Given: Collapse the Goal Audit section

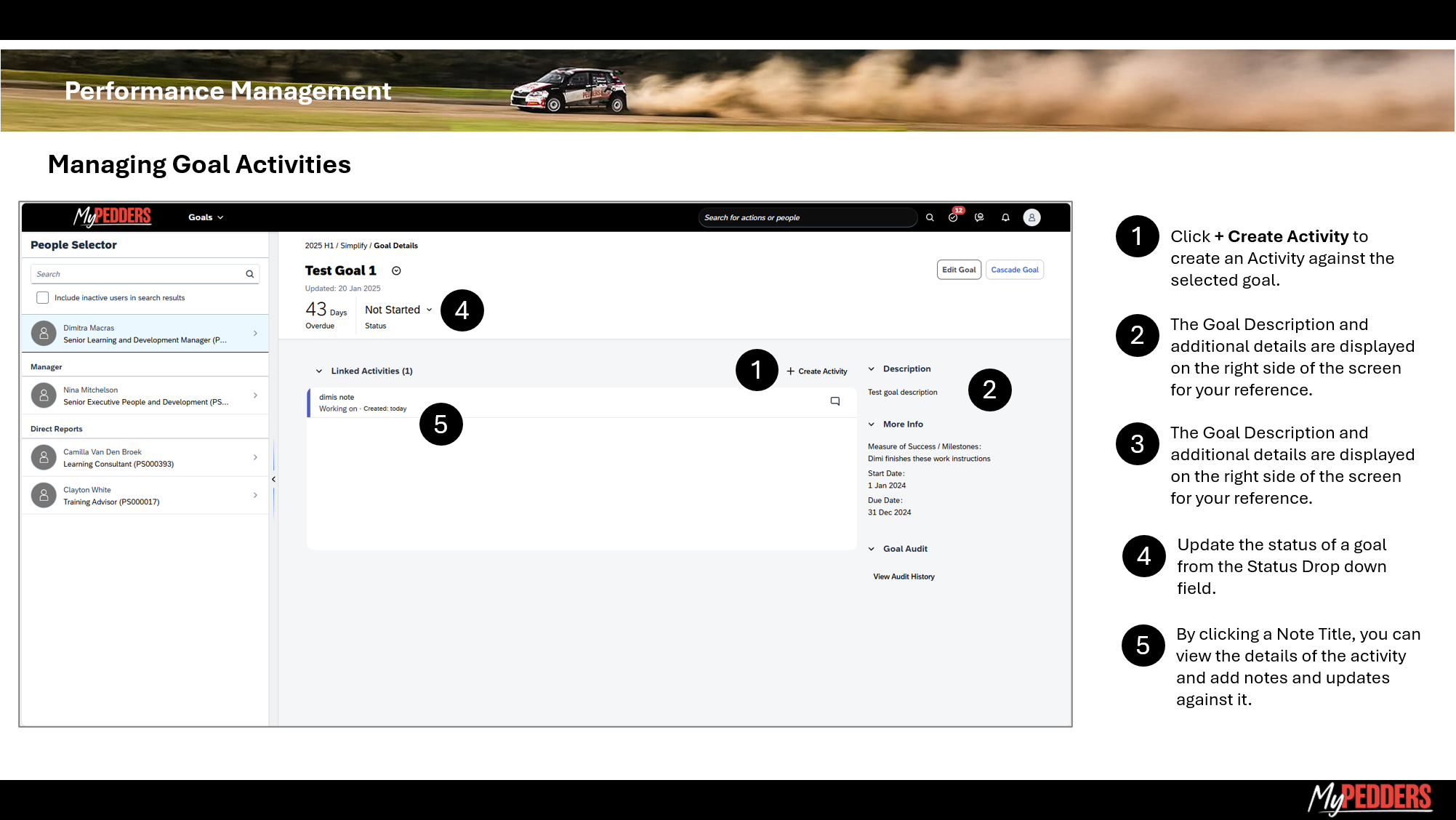Looking at the screenshot, I should 872,549.
